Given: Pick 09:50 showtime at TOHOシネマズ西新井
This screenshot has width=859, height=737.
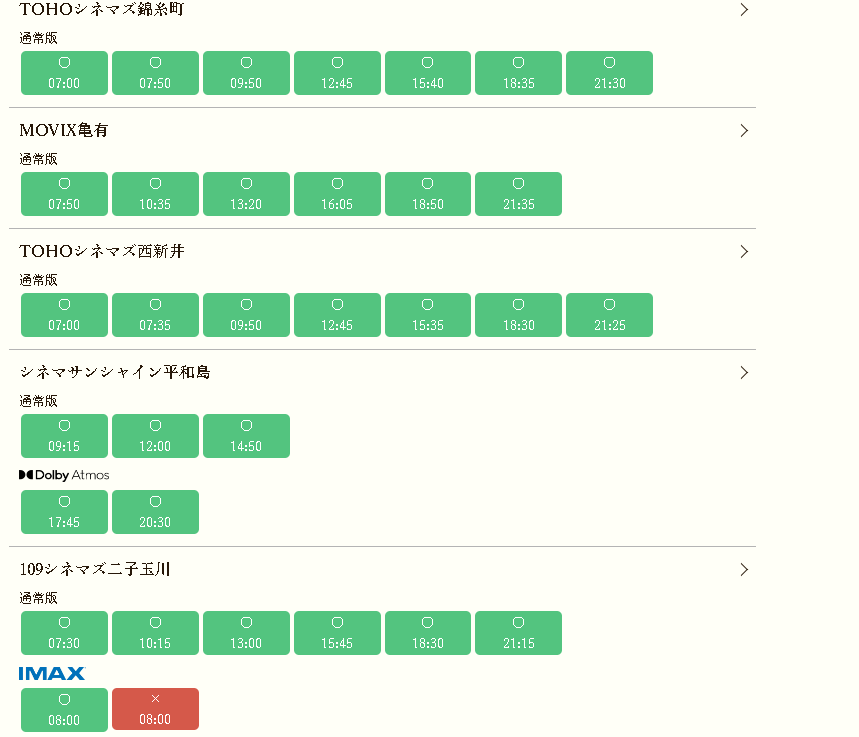Looking at the screenshot, I should click(x=246, y=315).
